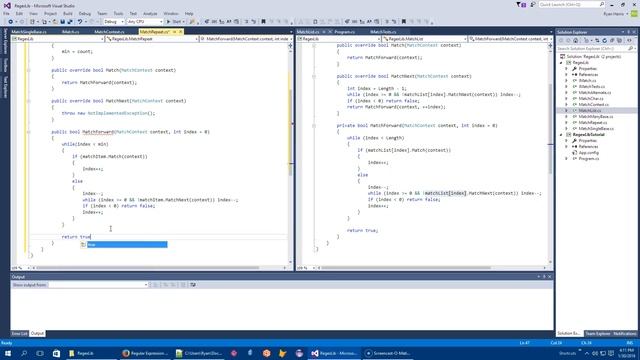Screen dimensions: 640x360
Task: Click Visual Studio logo in title bar
Action: 7,5
